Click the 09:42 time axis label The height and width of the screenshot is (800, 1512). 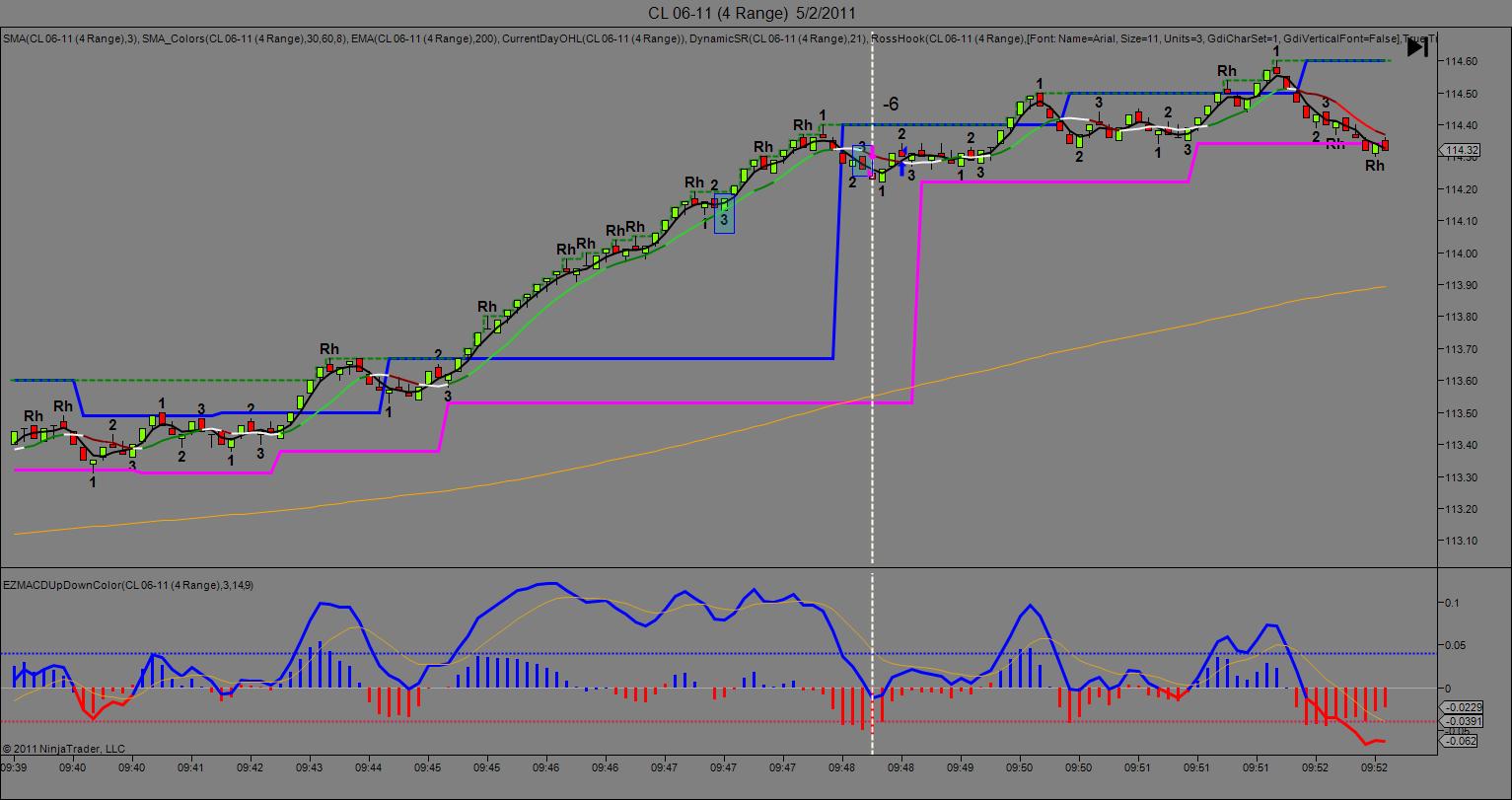(x=251, y=766)
